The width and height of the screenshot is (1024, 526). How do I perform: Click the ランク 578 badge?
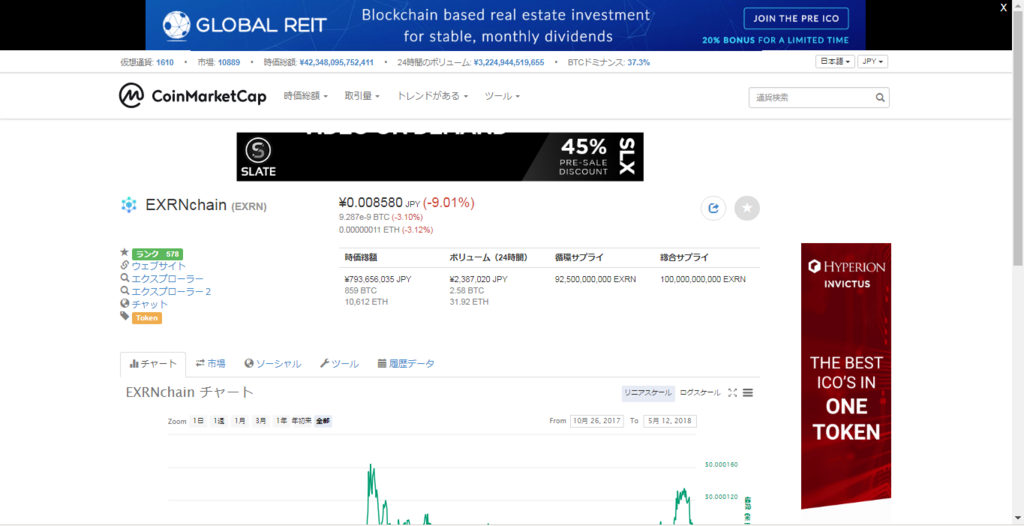(x=157, y=254)
